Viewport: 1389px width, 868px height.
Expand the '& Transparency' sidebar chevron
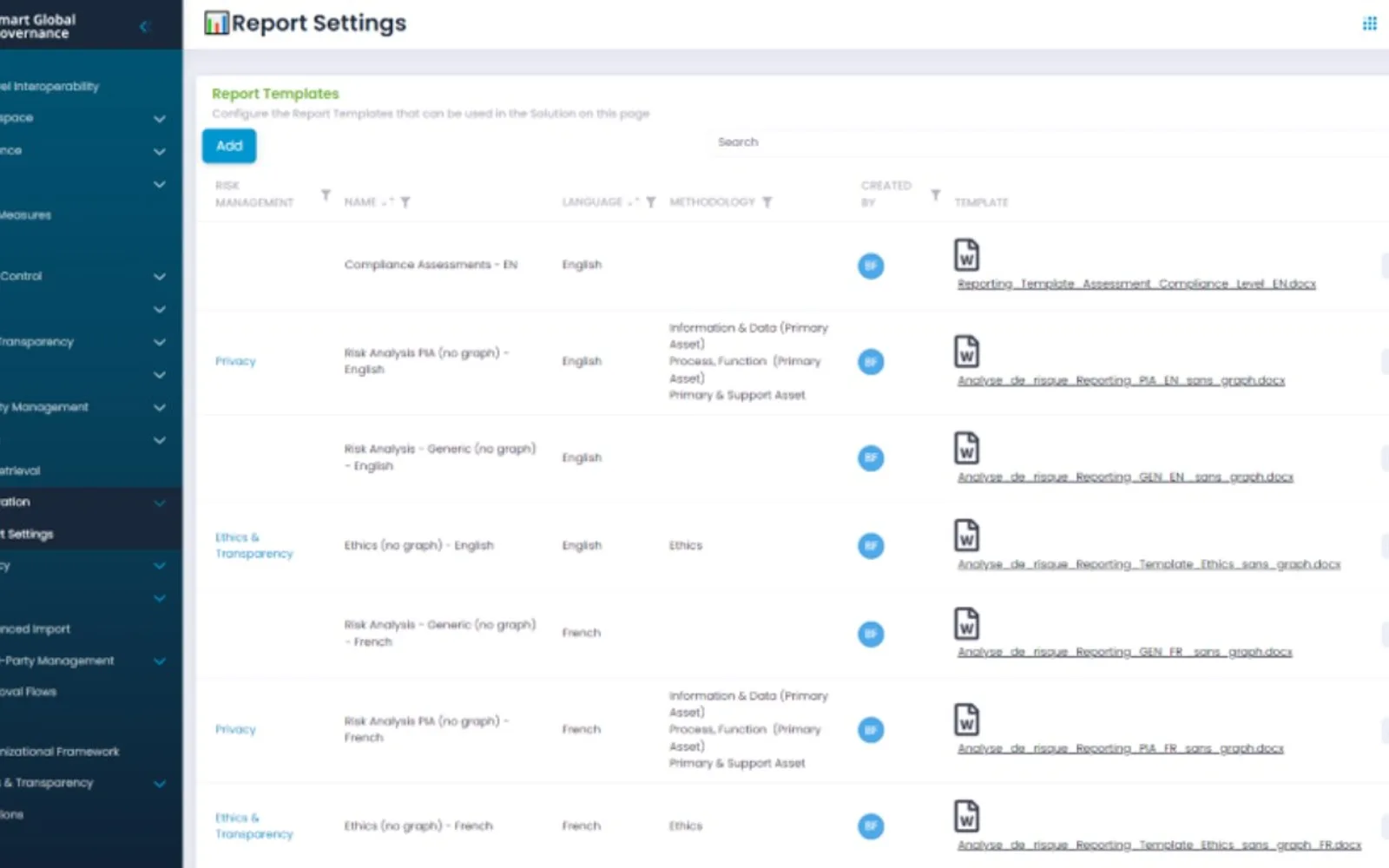[160, 784]
